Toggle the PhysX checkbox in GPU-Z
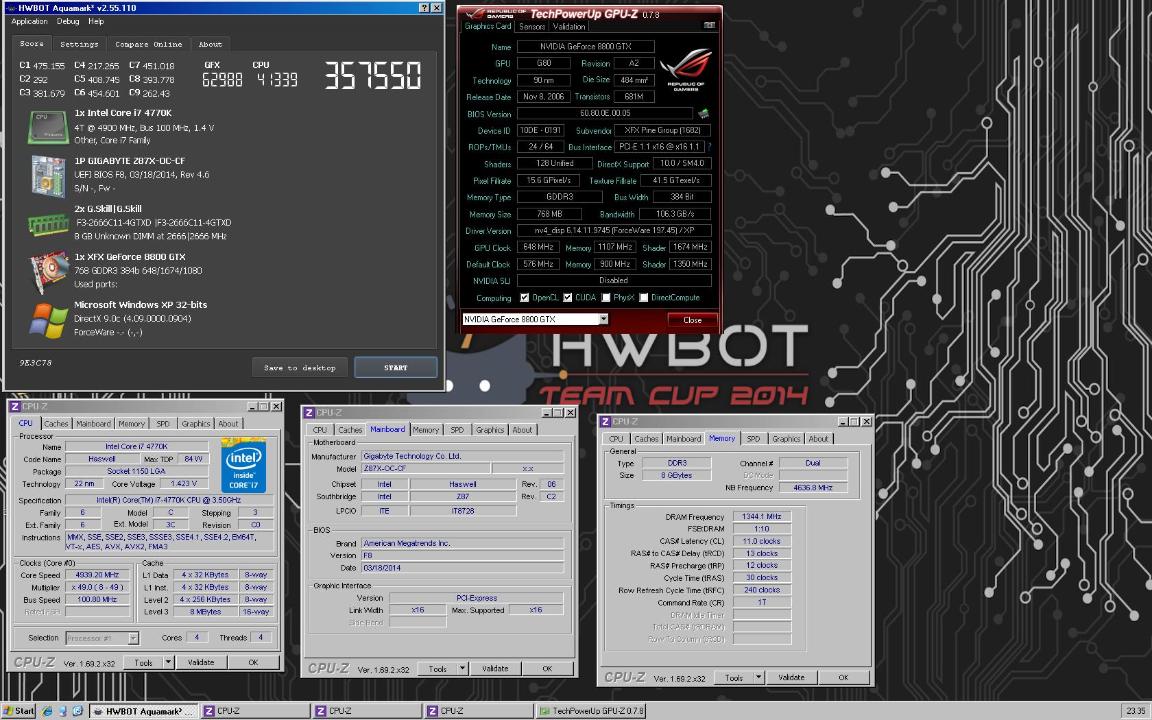 [605, 298]
